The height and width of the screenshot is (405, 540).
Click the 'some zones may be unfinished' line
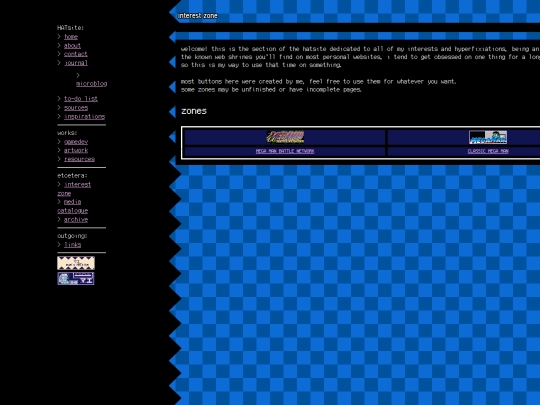(271, 90)
